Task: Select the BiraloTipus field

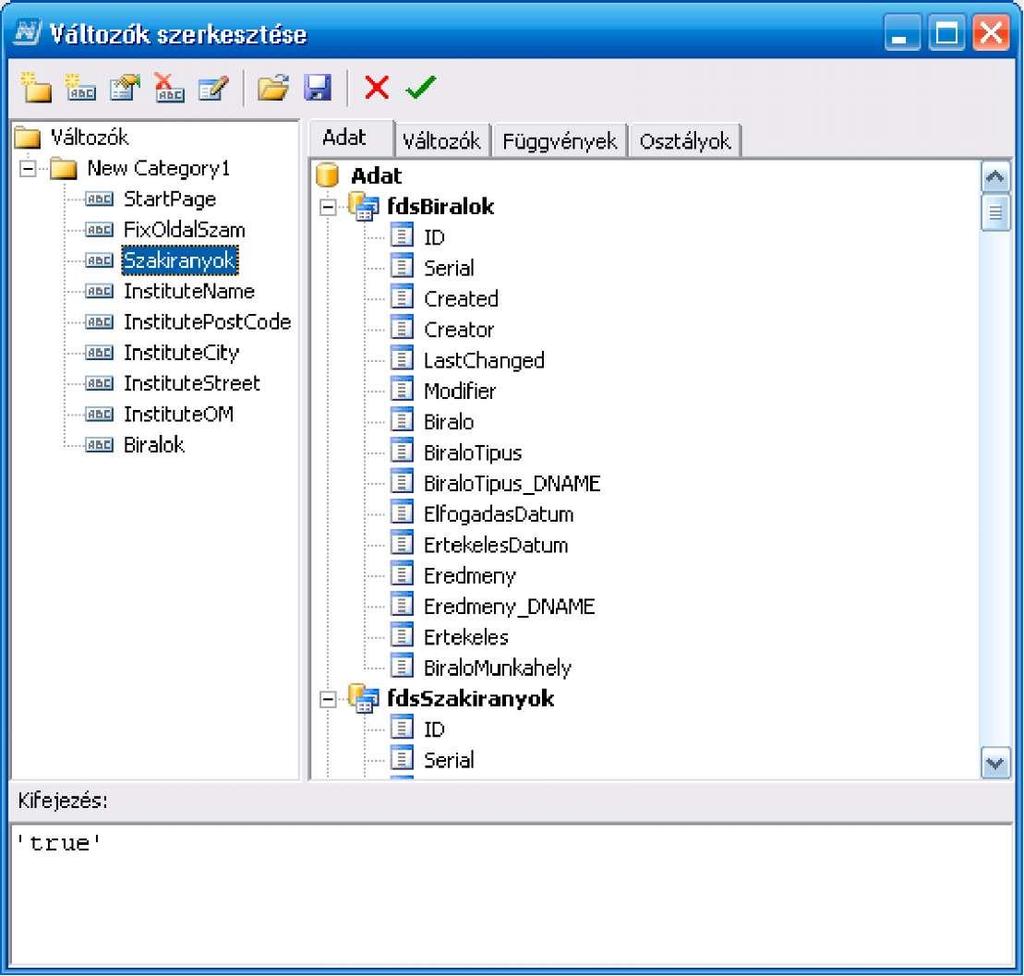Action: pyautogui.click(x=473, y=452)
